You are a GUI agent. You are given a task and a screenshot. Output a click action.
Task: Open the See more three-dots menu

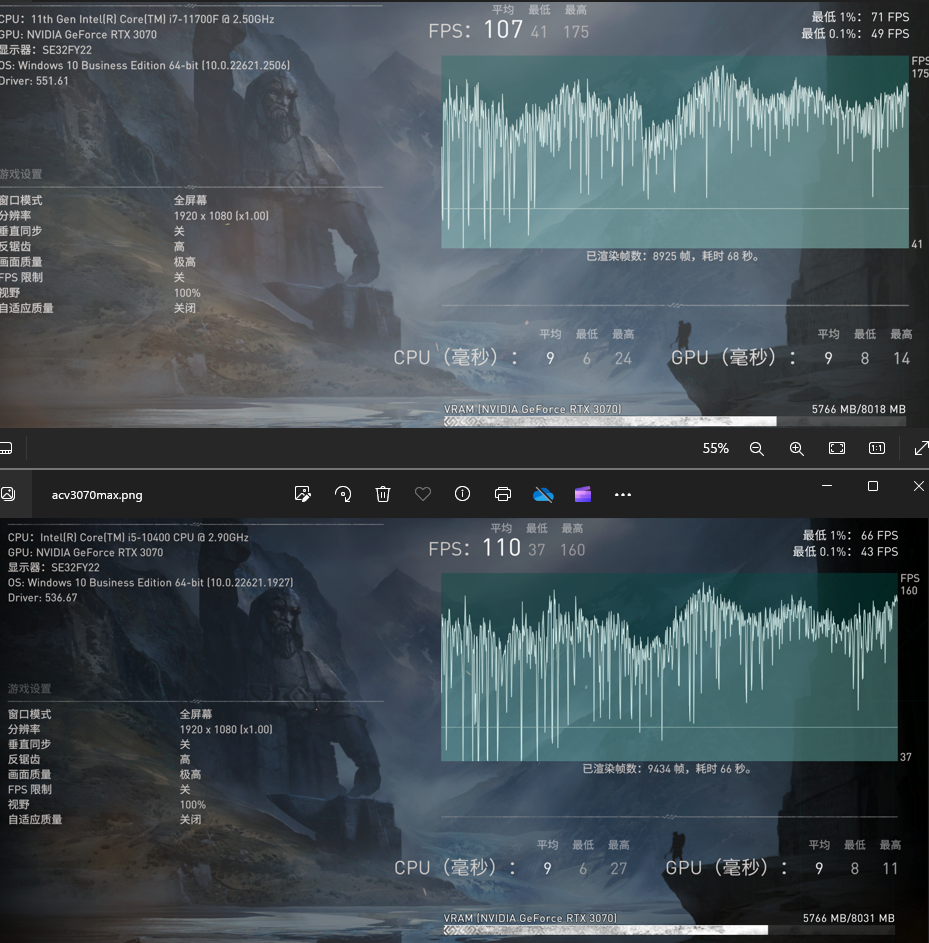pyautogui.click(x=623, y=494)
